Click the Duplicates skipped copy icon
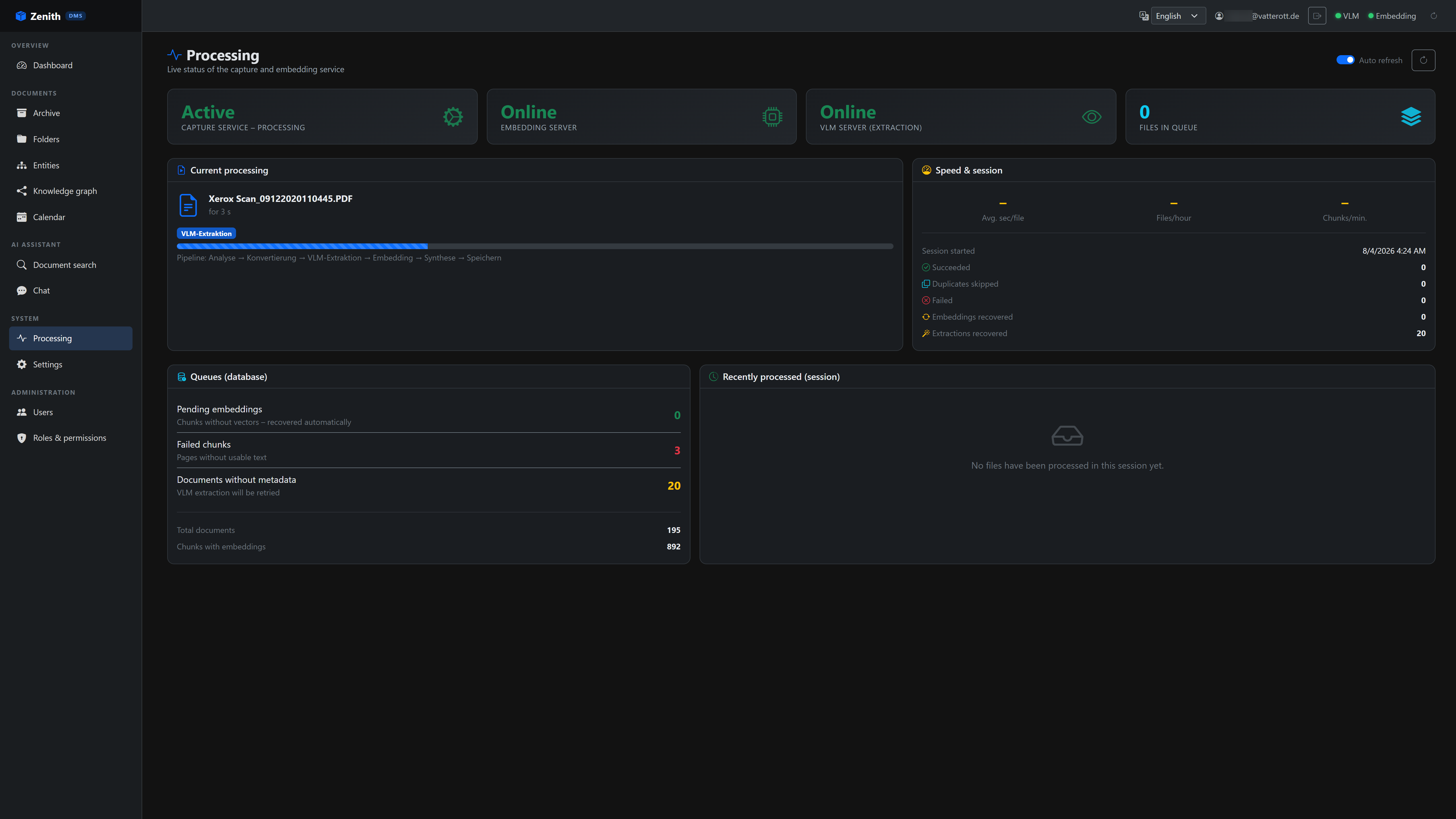This screenshot has height=819, width=1456. coord(926,284)
